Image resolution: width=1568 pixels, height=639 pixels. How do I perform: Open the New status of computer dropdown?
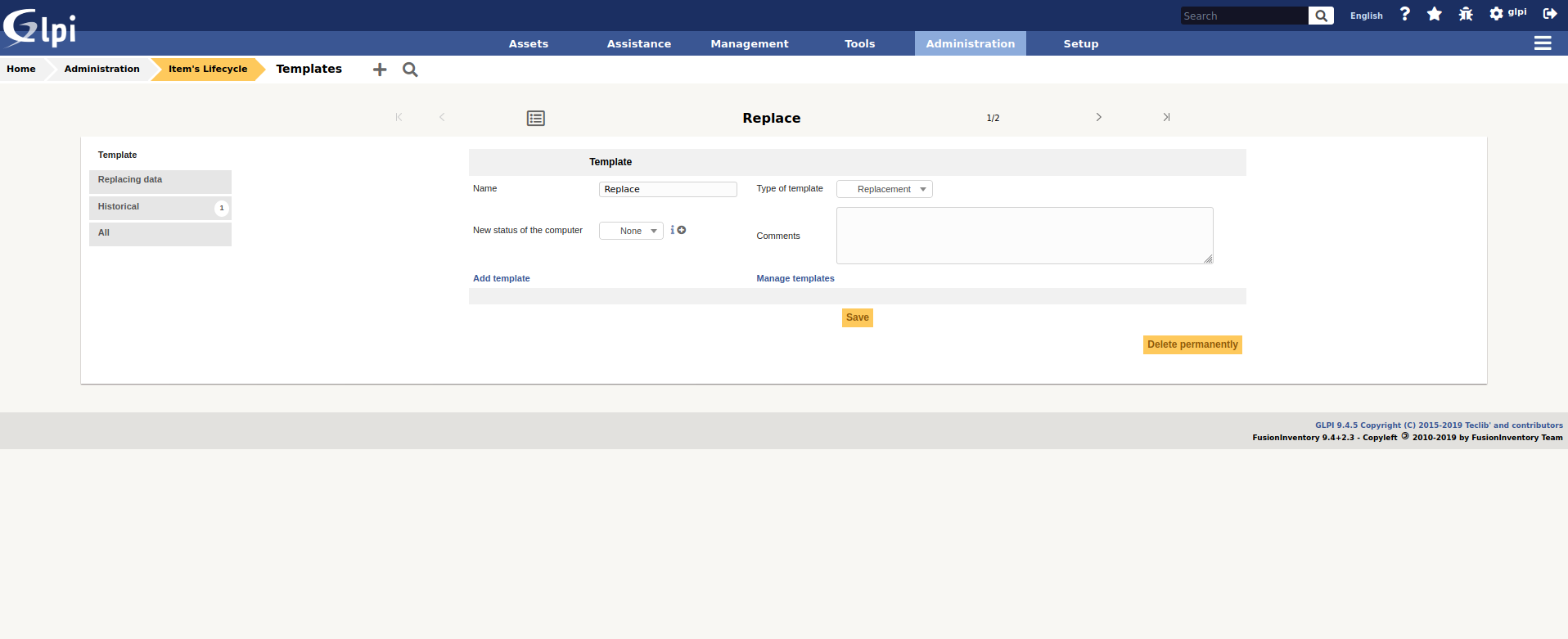(x=631, y=231)
